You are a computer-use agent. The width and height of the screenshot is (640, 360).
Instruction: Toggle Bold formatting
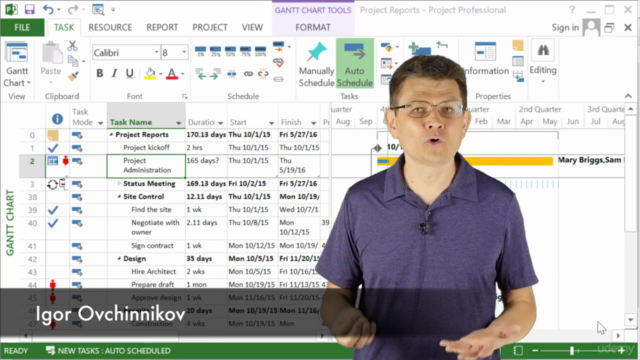coord(100,73)
